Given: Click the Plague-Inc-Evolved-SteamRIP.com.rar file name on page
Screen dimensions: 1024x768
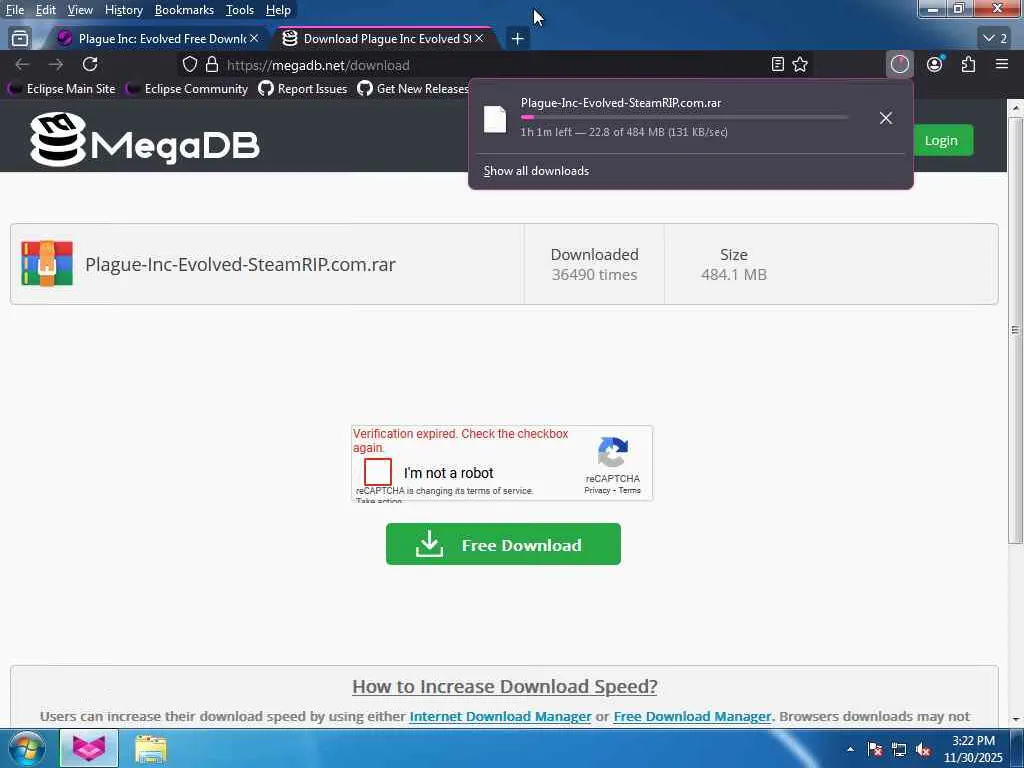Looking at the screenshot, I should (240, 264).
